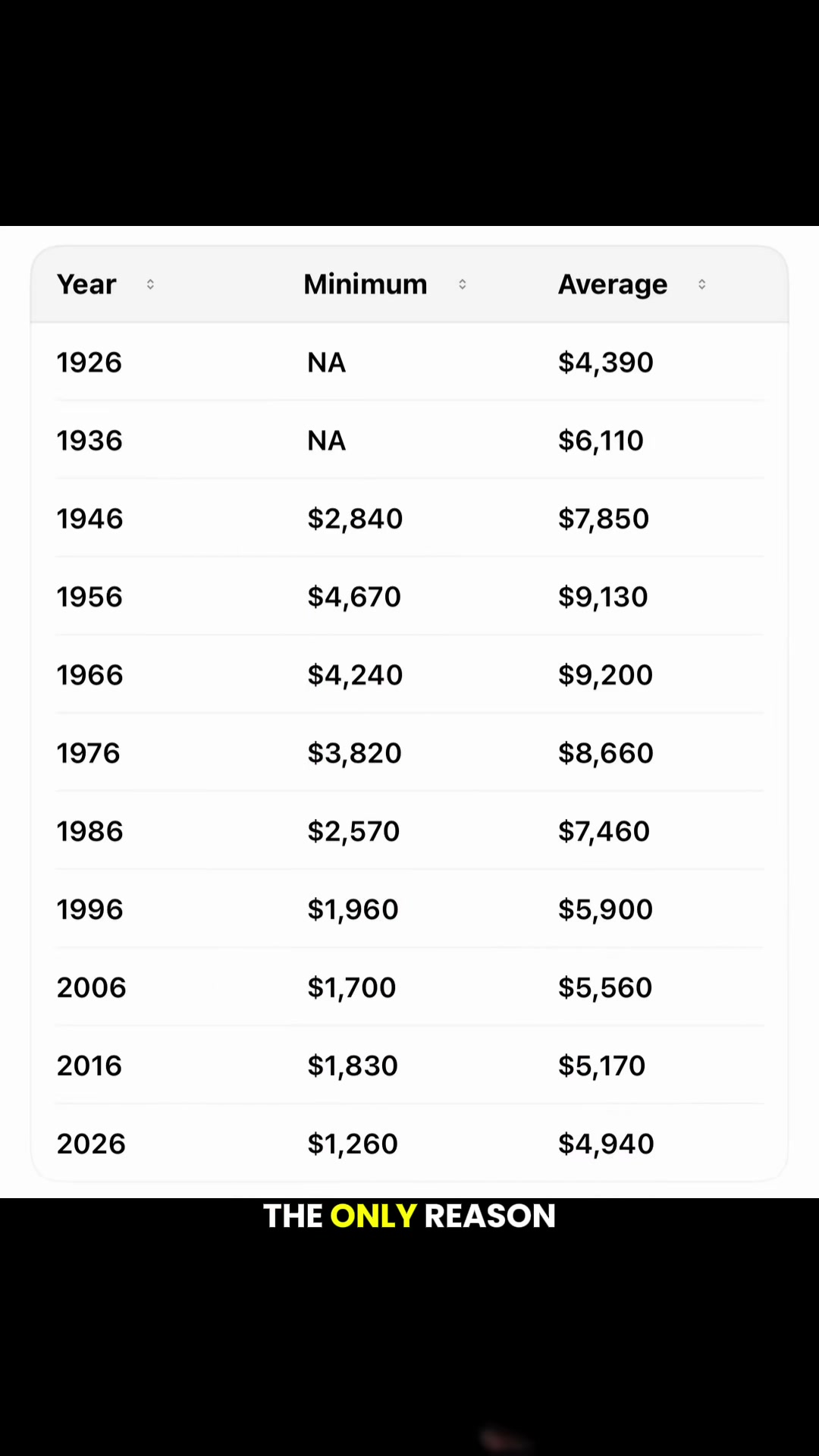Select the Minimum column header
This screenshot has height=1456, width=819.
pyautogui.click(x=366, y=284)
